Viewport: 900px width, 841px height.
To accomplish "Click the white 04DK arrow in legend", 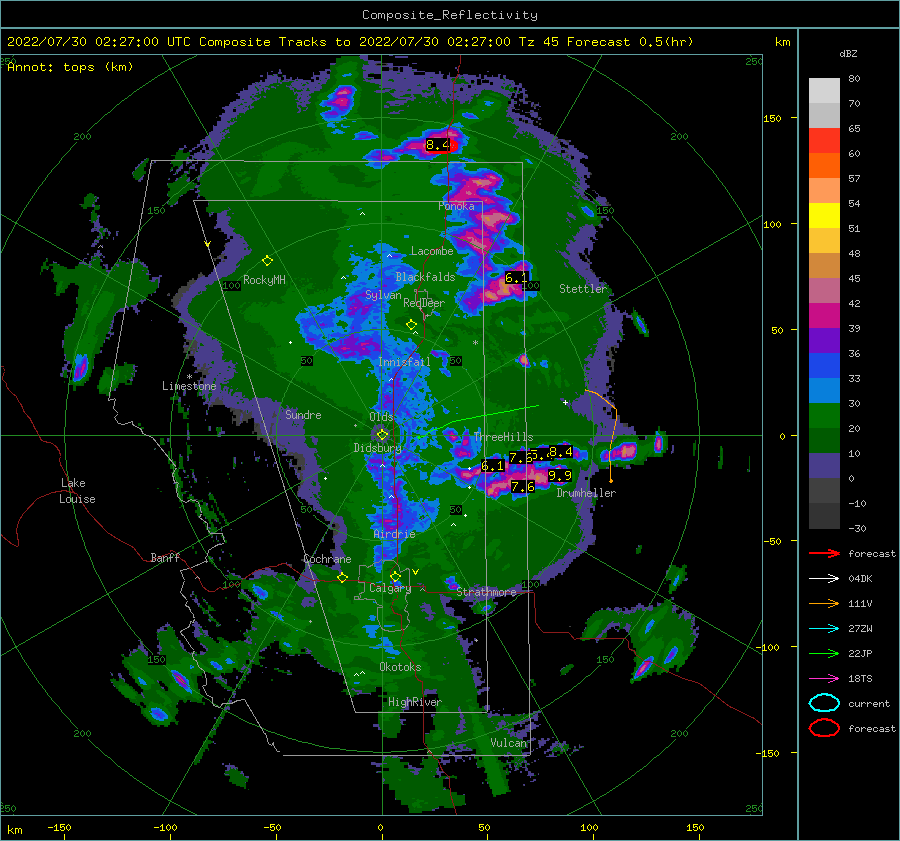I will pyautogui.click(x=824, y=578).
